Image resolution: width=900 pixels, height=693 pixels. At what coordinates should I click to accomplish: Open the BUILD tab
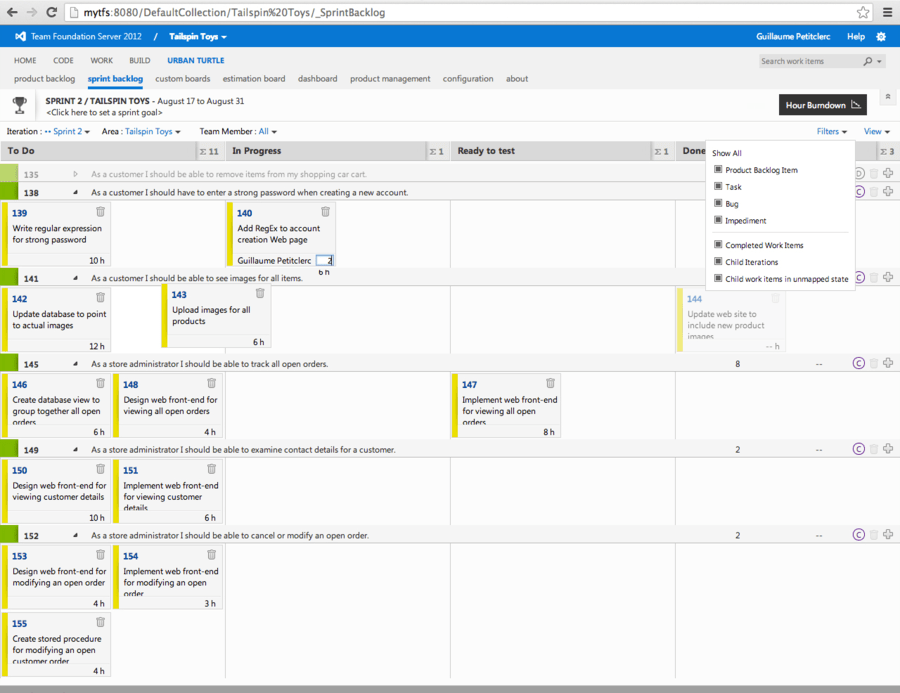click(139, 60)
